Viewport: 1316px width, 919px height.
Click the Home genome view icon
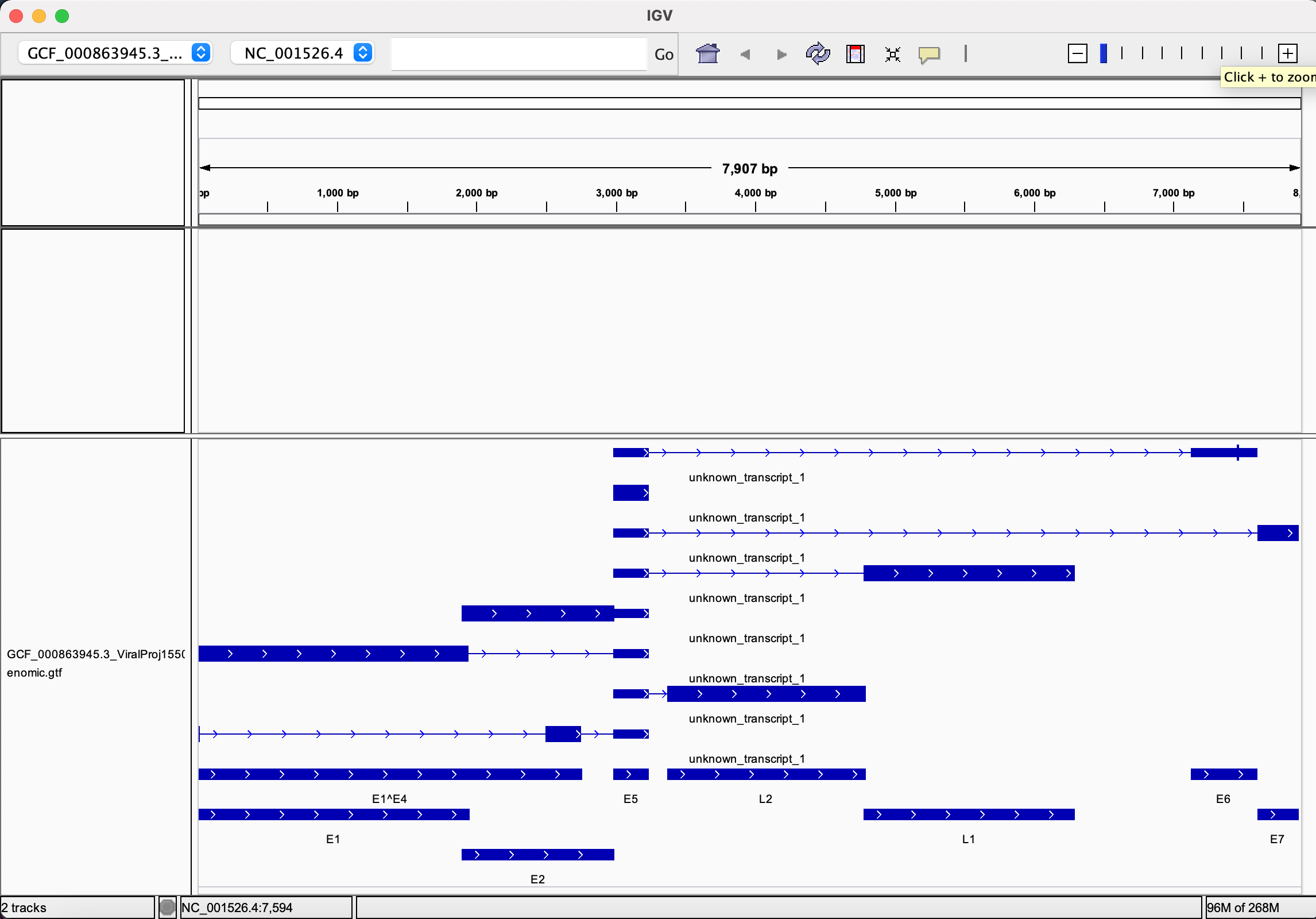pyautogui.click(x=707, y=54)
